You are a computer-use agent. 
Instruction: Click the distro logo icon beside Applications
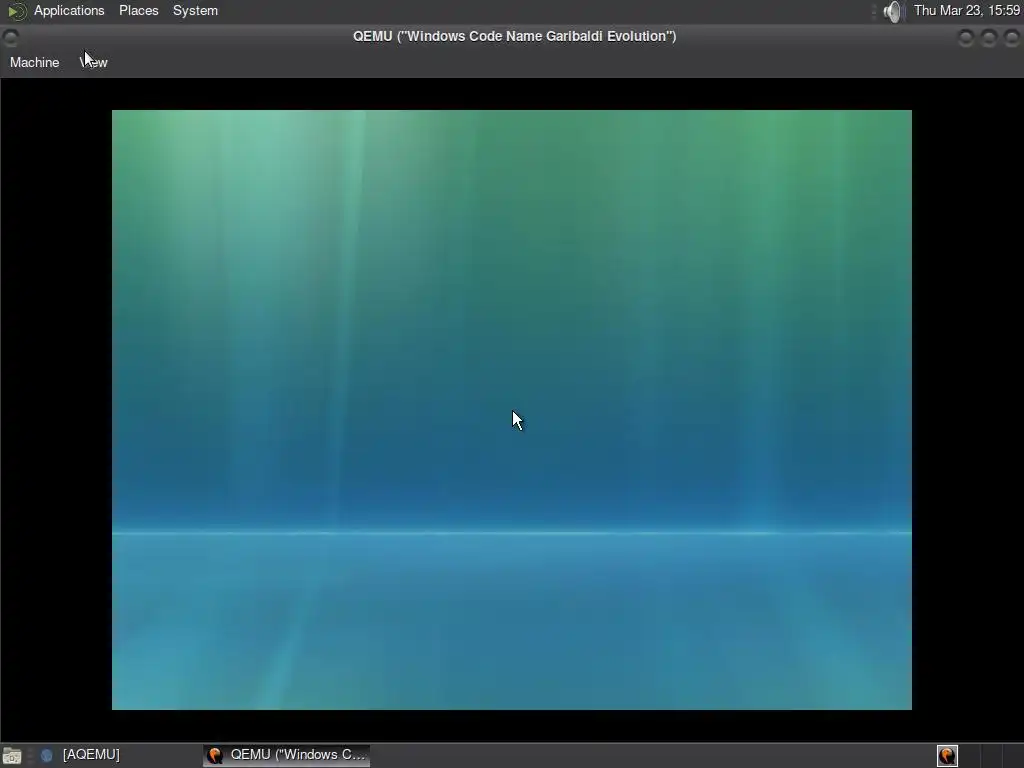pos(16,11)
